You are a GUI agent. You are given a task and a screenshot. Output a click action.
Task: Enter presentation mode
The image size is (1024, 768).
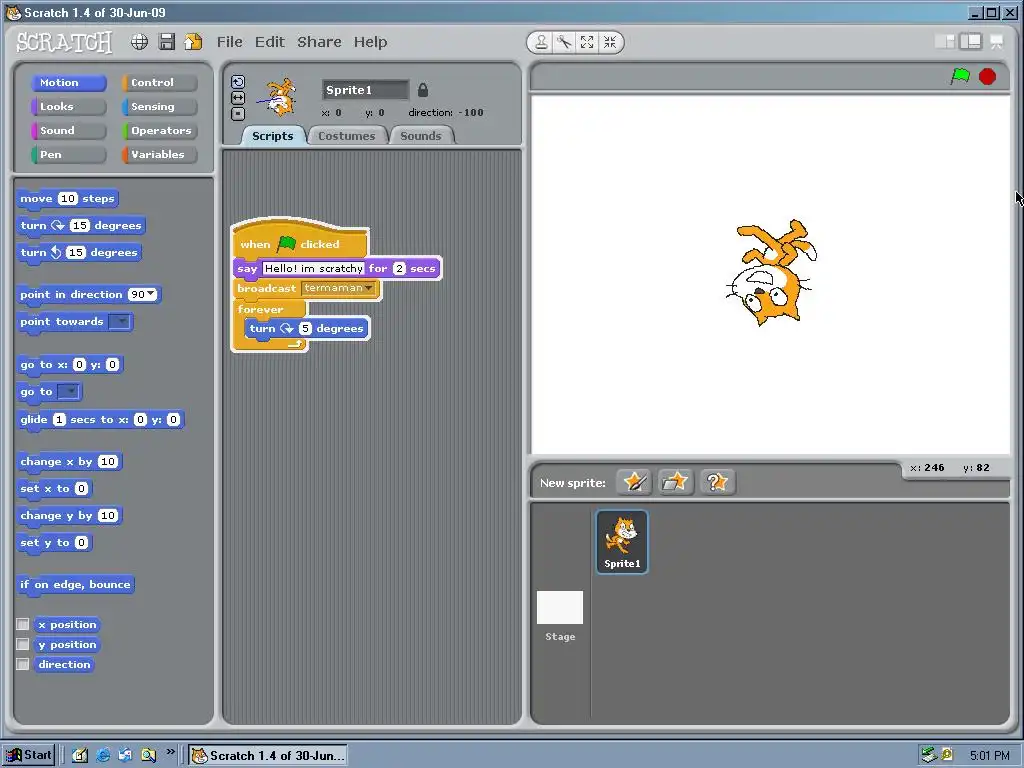pos(997,42)
